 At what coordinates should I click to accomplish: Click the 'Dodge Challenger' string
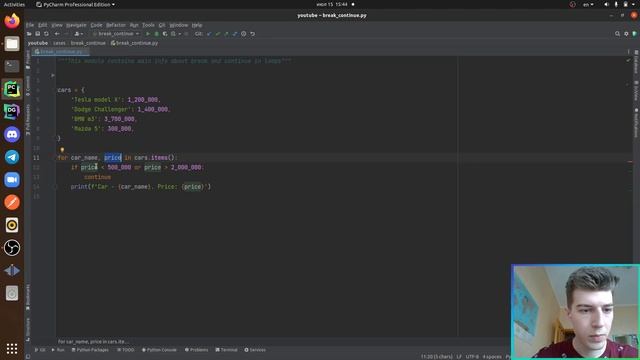coord(101,109)
